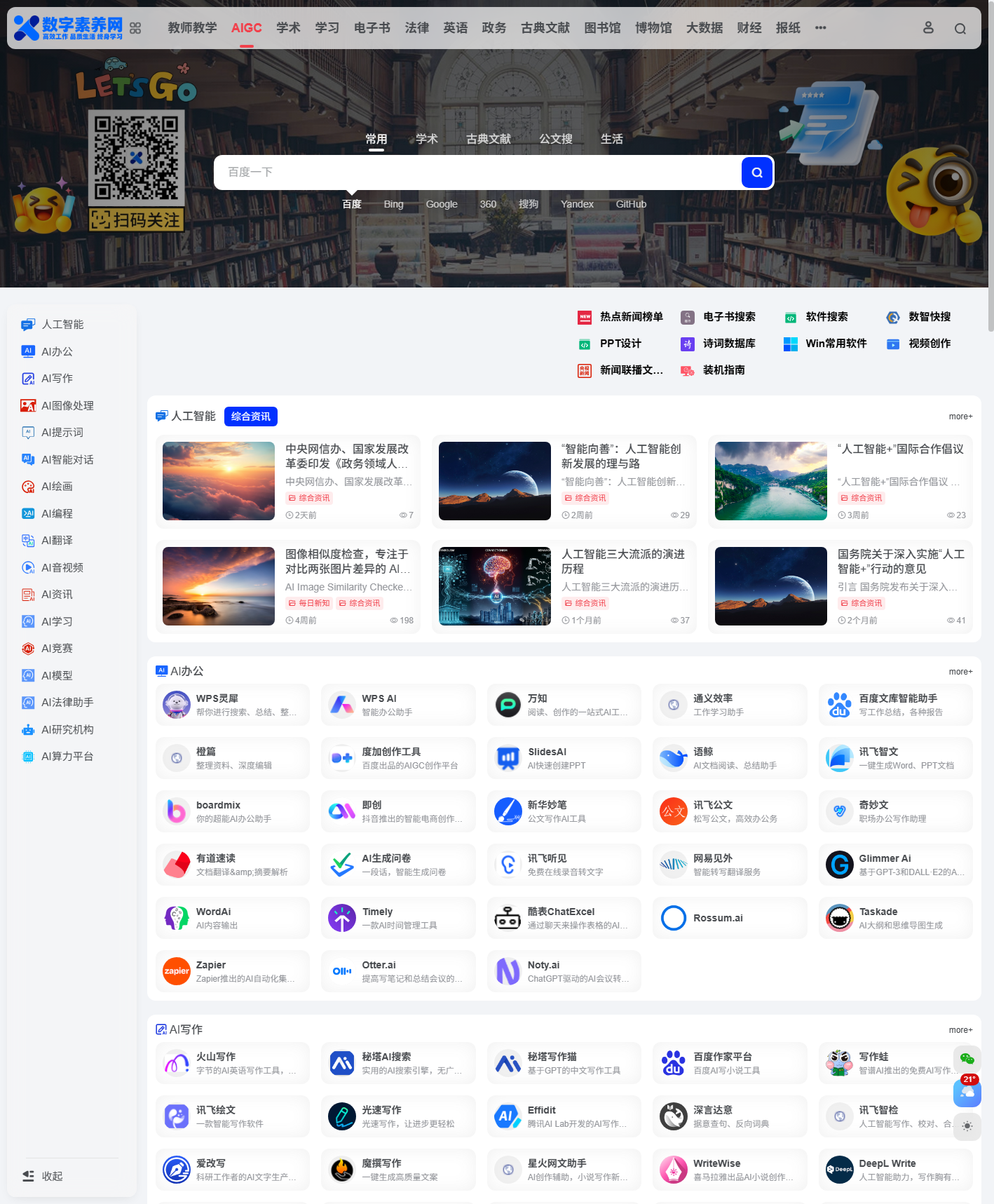Click the WeChat floating icon
Viewport: 994px width, 1204px height.
pos(967,1059)
